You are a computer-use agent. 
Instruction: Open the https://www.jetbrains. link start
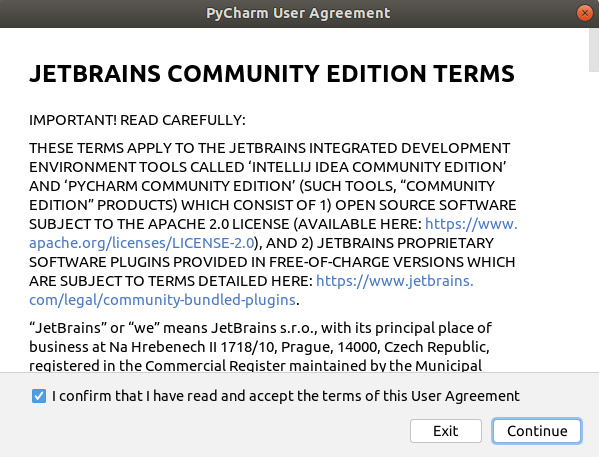pyautogui.click(x=395, y=281)
